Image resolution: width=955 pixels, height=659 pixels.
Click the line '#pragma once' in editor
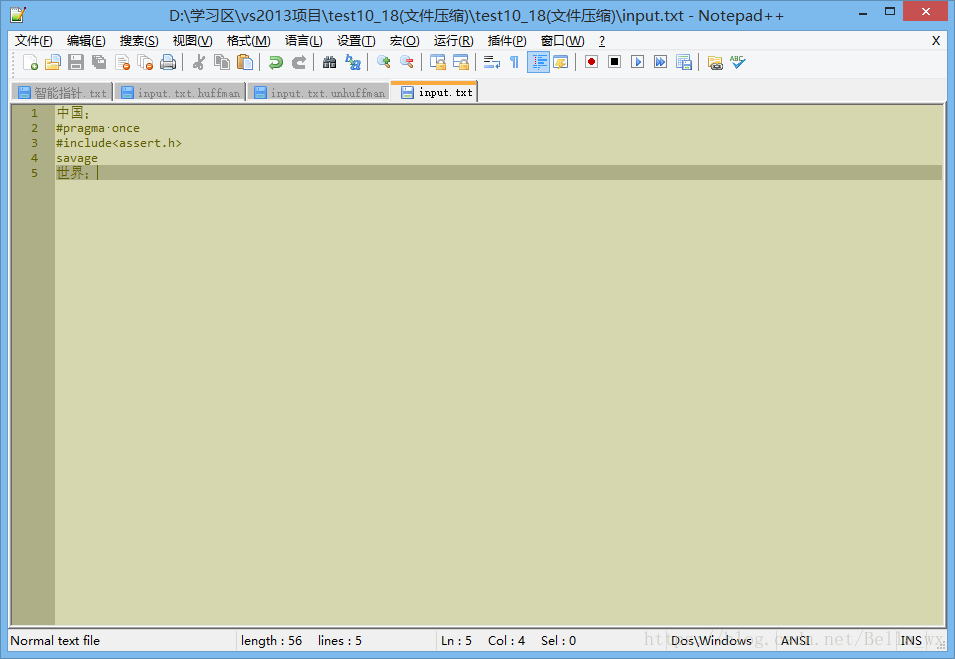[x=97, y=128]
